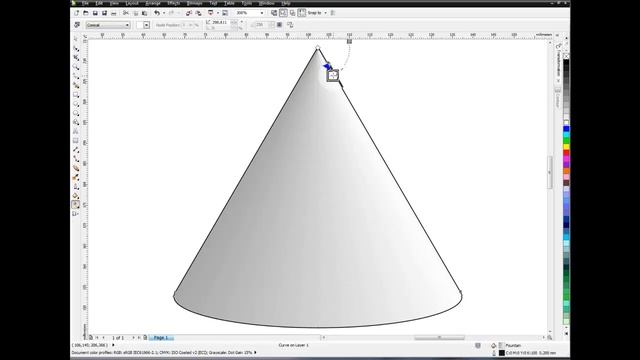Expand the Undo history dropdown arrow

[164, 13]
